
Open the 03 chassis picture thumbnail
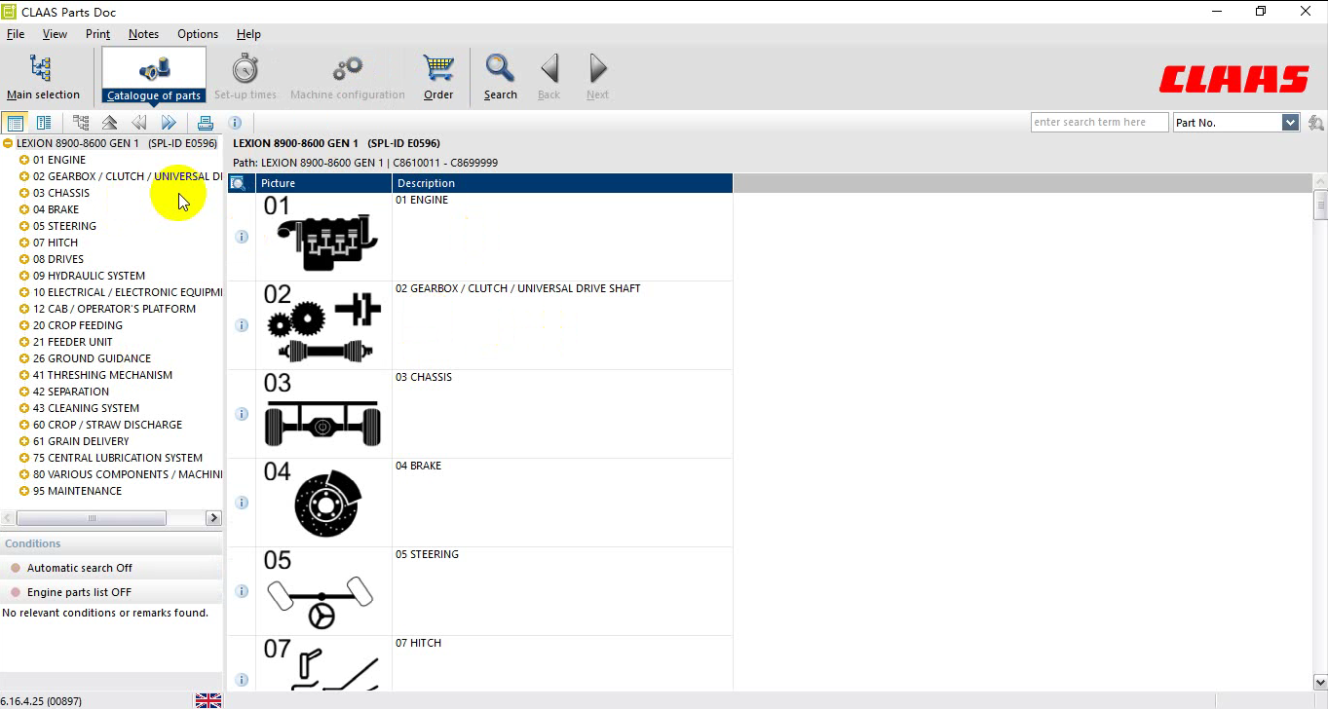(x=323, y=413)
